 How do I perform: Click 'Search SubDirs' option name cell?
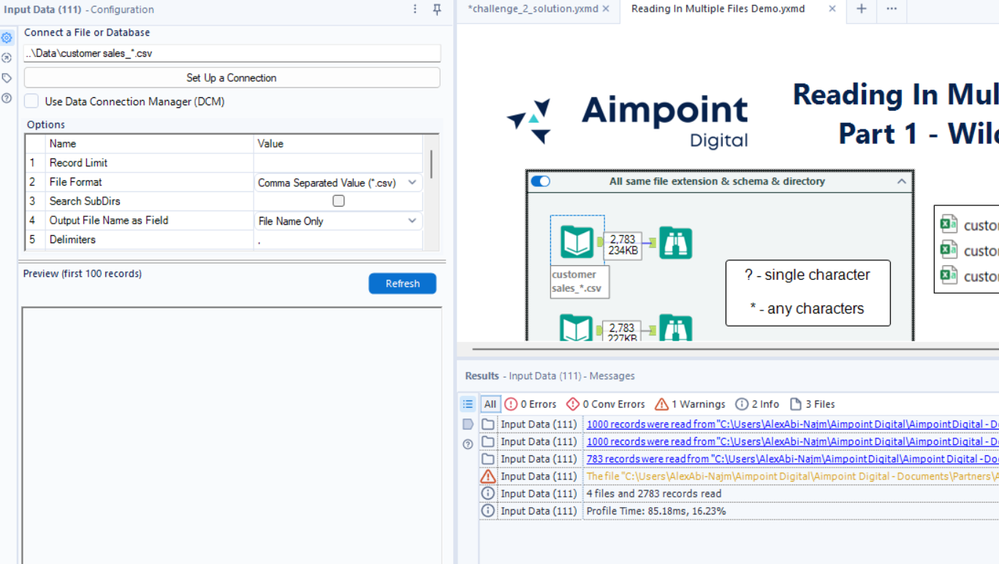[x=149, y=201]
